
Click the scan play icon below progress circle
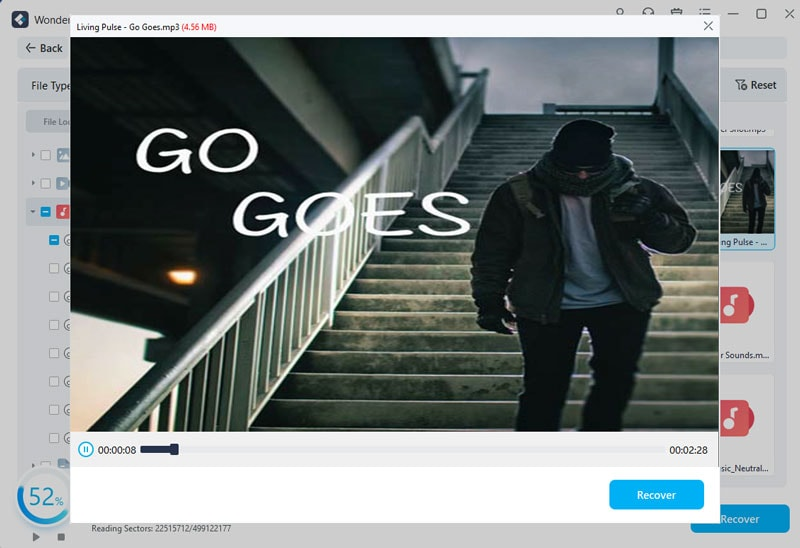pyautogui.click(x=37, y=537)
